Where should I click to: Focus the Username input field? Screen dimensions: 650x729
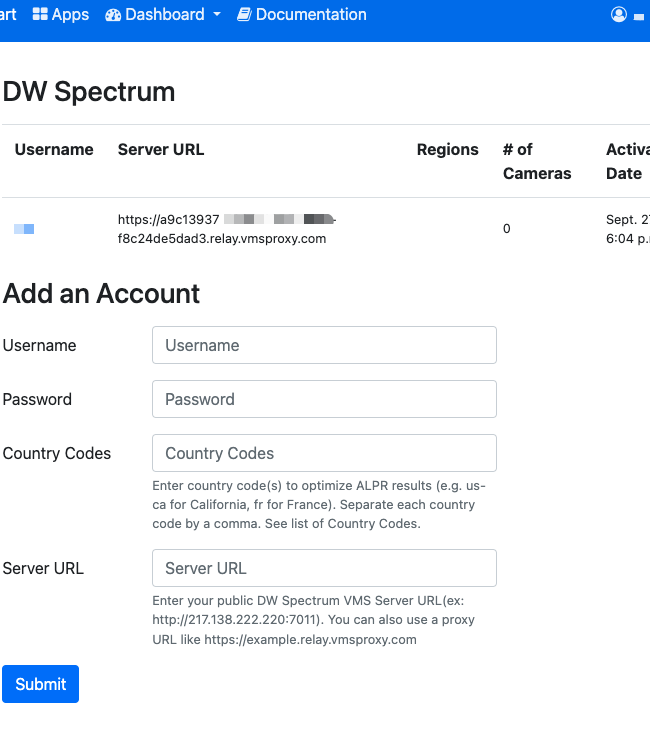[324, 345]
